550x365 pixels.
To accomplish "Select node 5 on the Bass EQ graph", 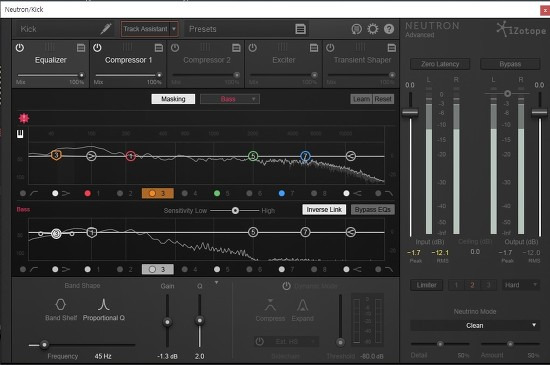I will (253, 232).
